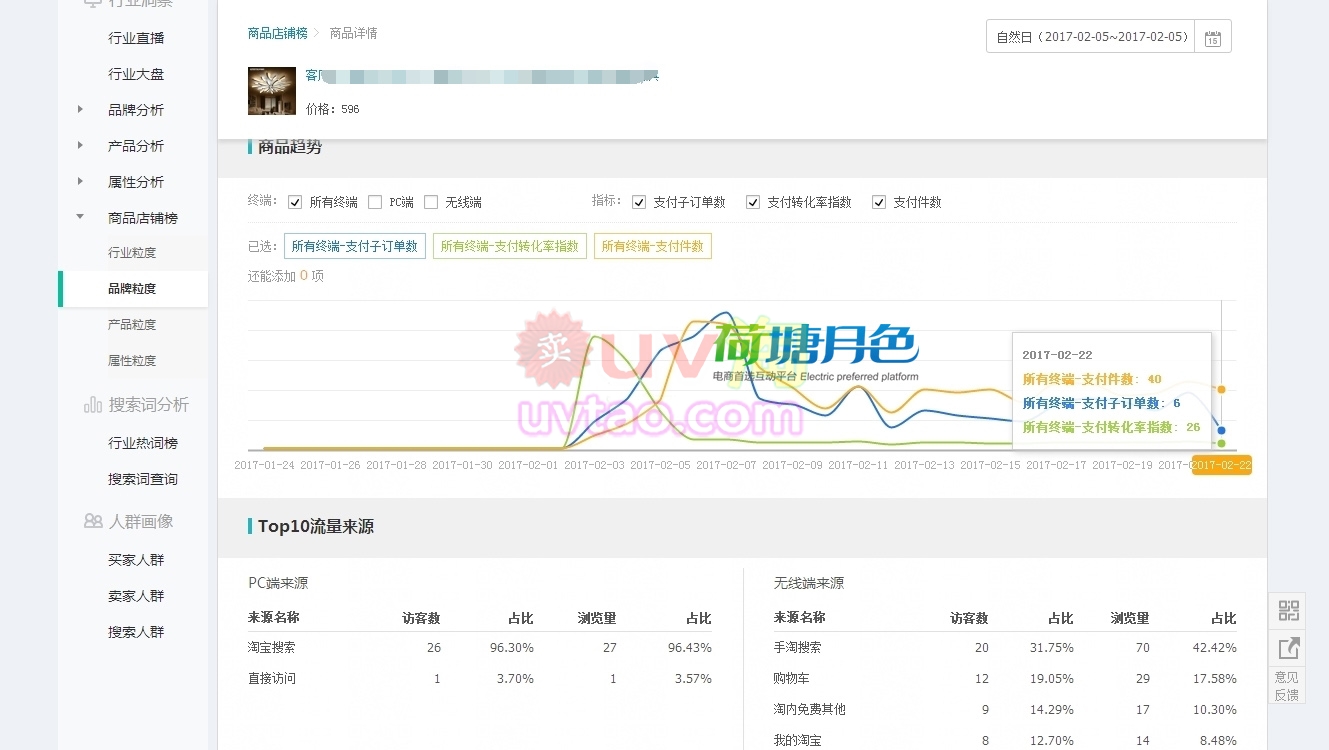Image resolution: width=1329 pixels, height=750 pixels.
Task: Collapse the 商品店铺榜 section arrow
Action: (80, 217)
